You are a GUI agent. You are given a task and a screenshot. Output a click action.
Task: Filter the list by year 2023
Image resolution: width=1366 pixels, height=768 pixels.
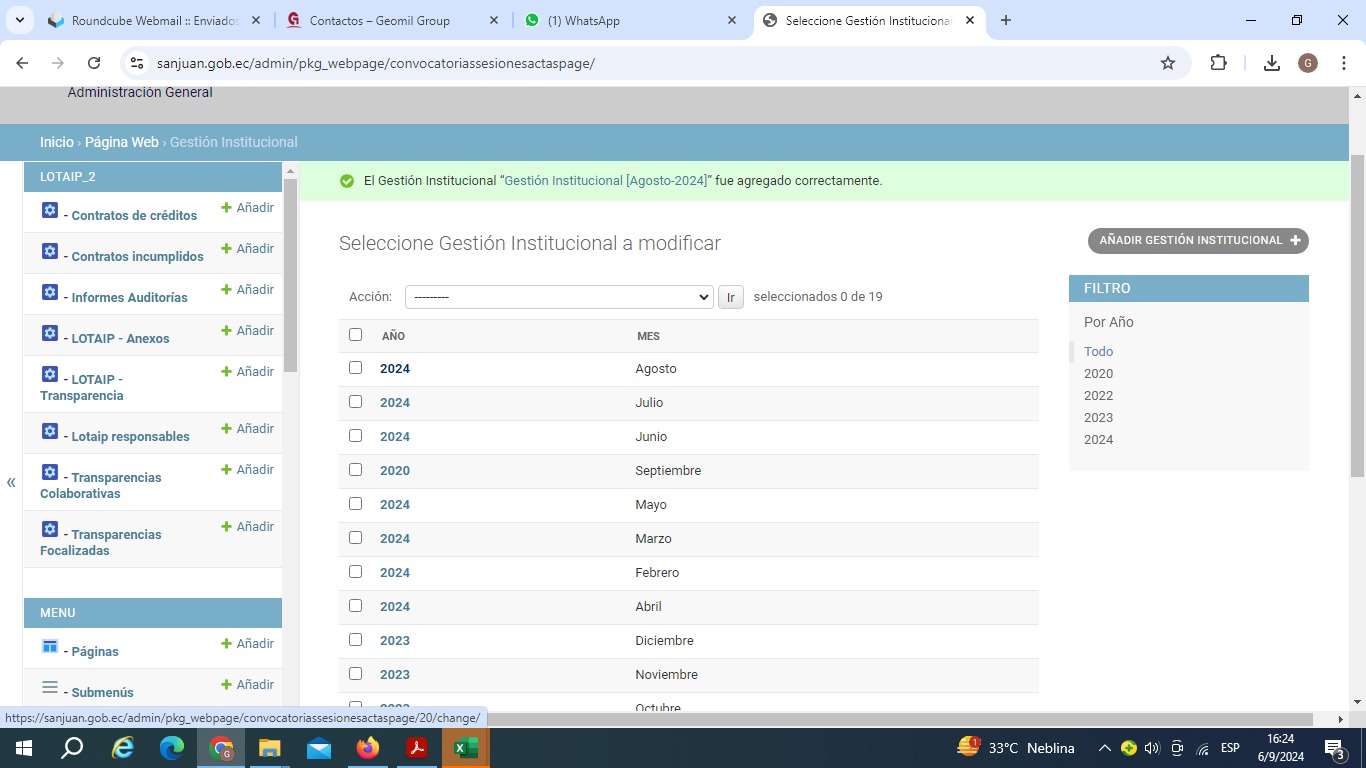[x=1098, y=418]
